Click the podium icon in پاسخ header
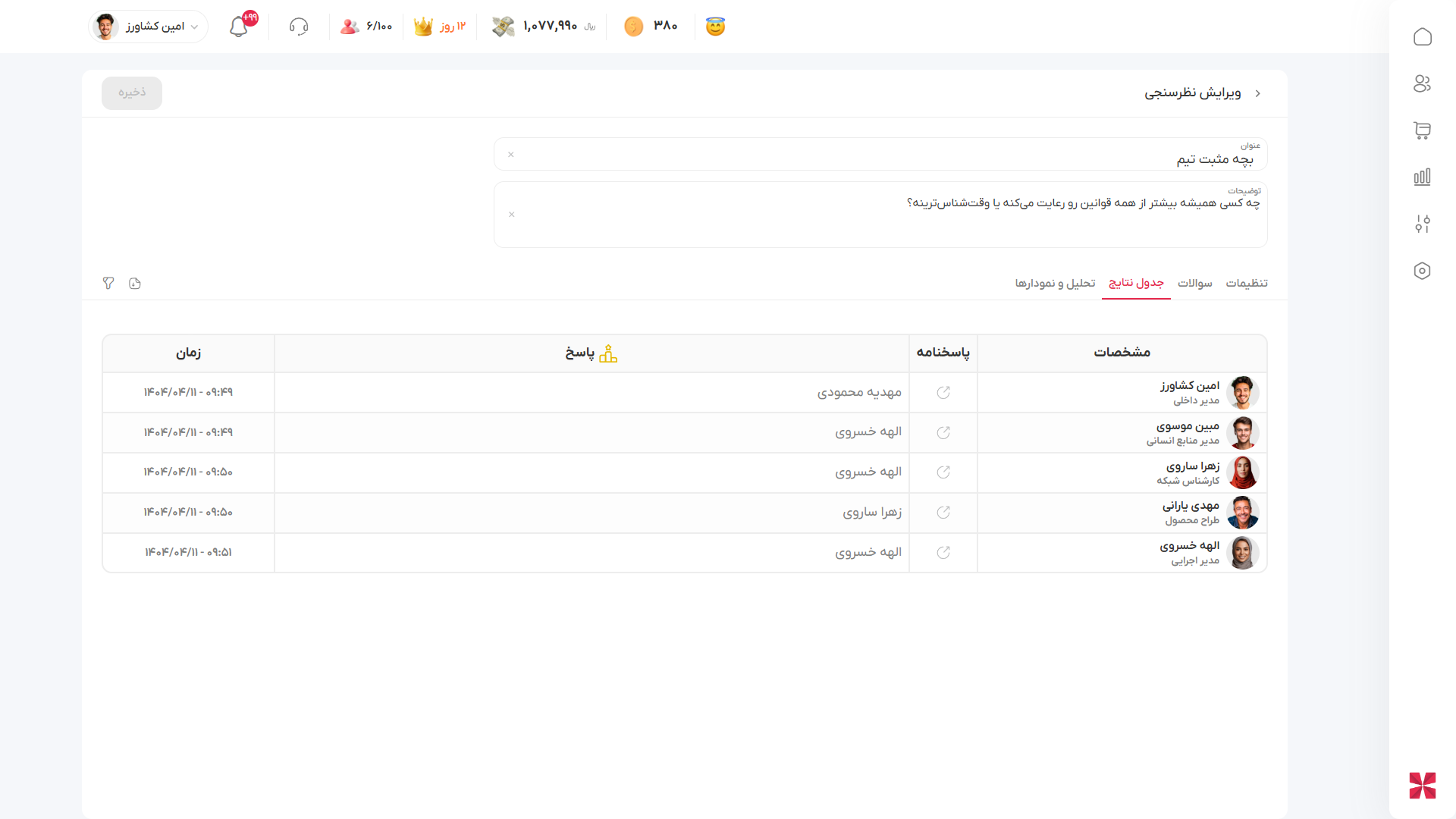This screenshot has height=819, width=1456. pyautogui.click(x=608, y=353)
